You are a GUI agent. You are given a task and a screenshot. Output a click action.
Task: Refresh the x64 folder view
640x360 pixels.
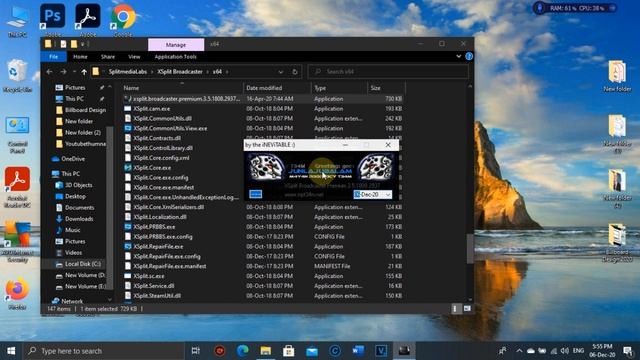point(295,72)
